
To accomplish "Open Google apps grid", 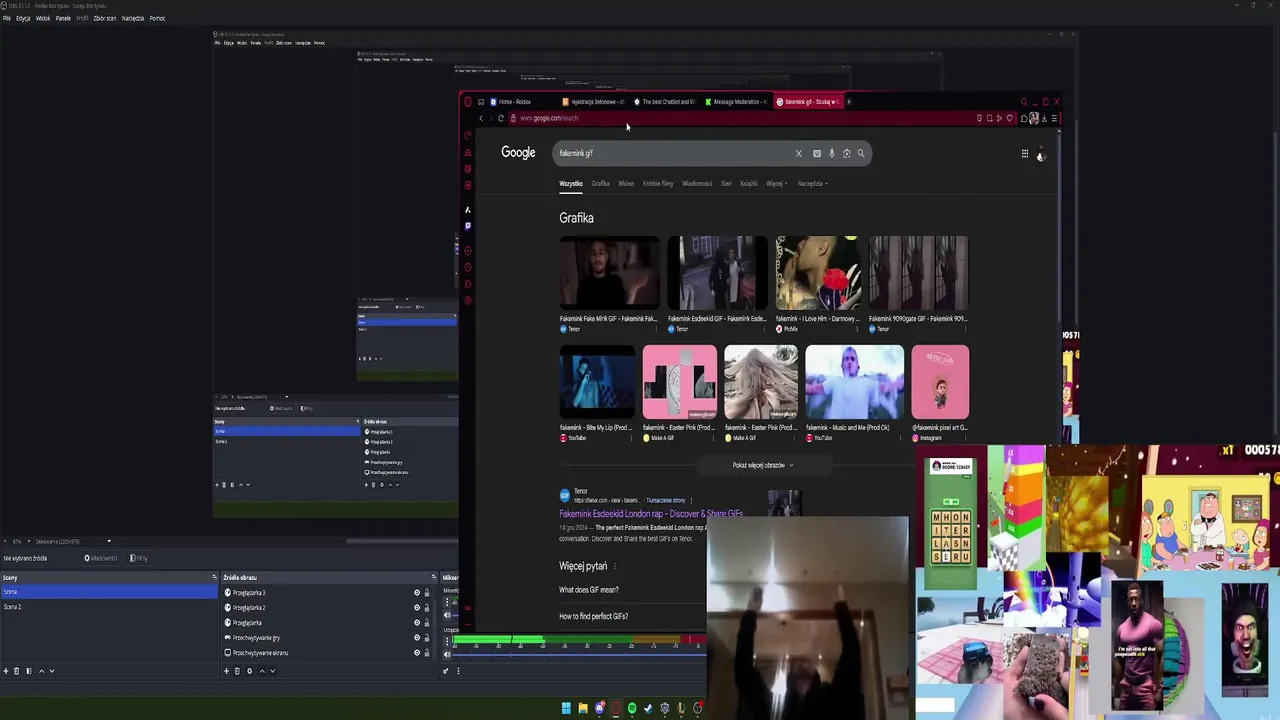I will pos(1025,153).
